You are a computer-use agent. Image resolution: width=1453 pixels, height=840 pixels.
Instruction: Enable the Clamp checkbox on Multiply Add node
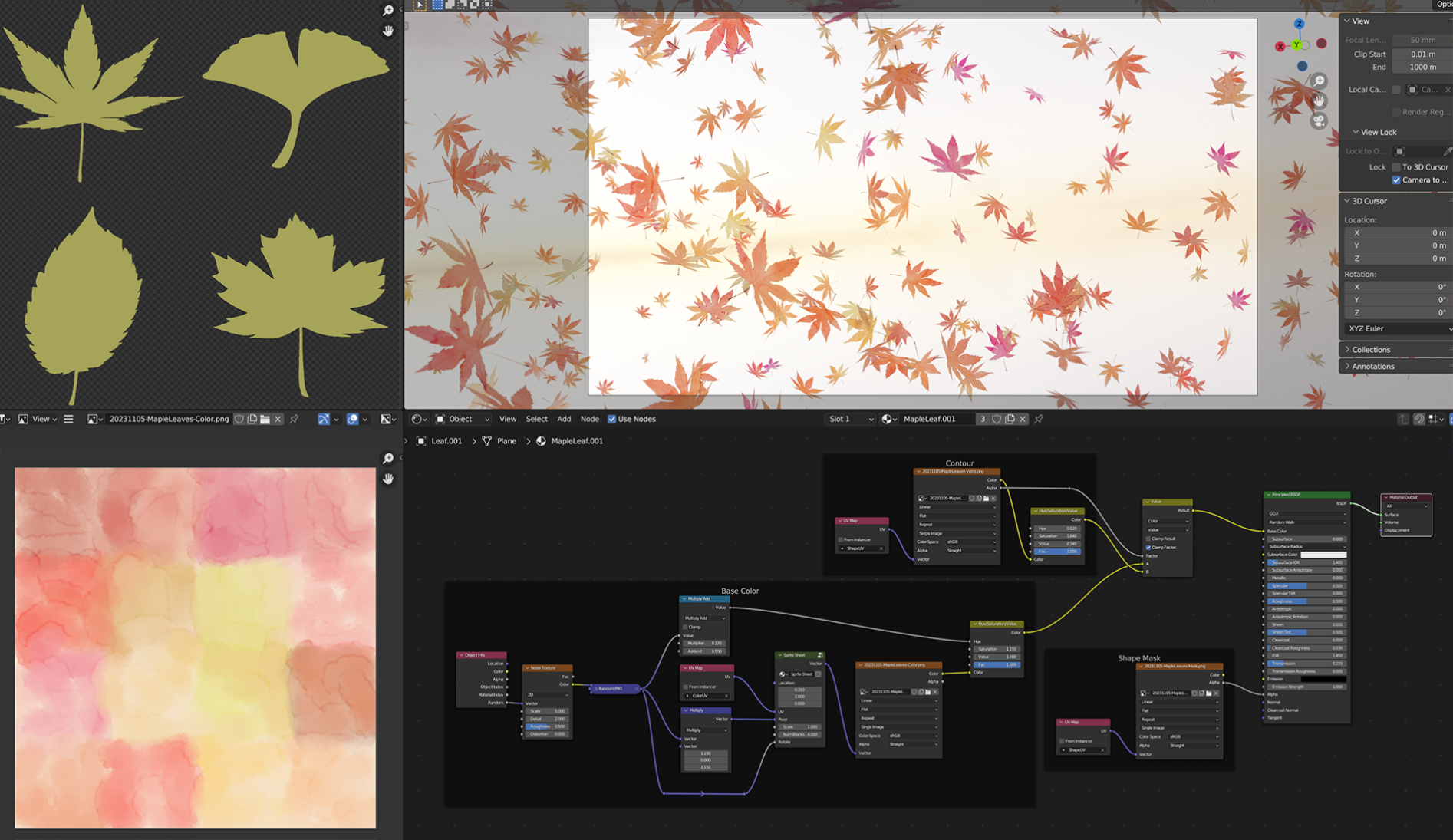tap(685, 627)
